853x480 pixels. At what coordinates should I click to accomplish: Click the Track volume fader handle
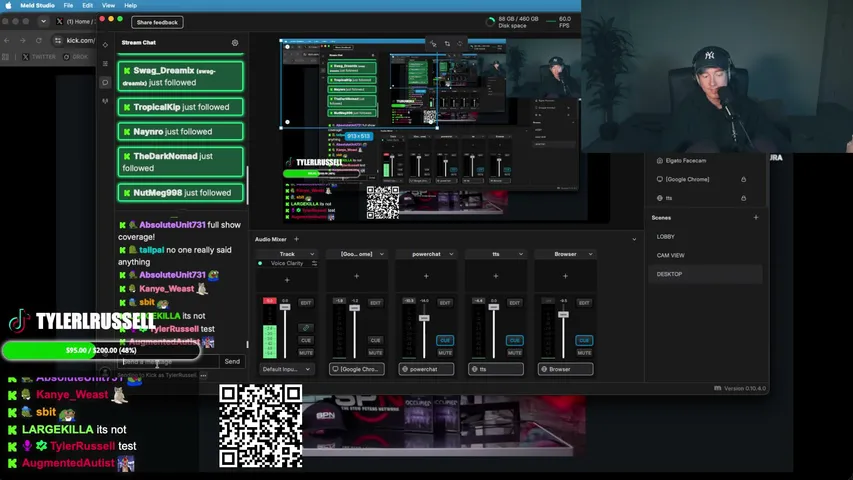click(x=285, y=307)
